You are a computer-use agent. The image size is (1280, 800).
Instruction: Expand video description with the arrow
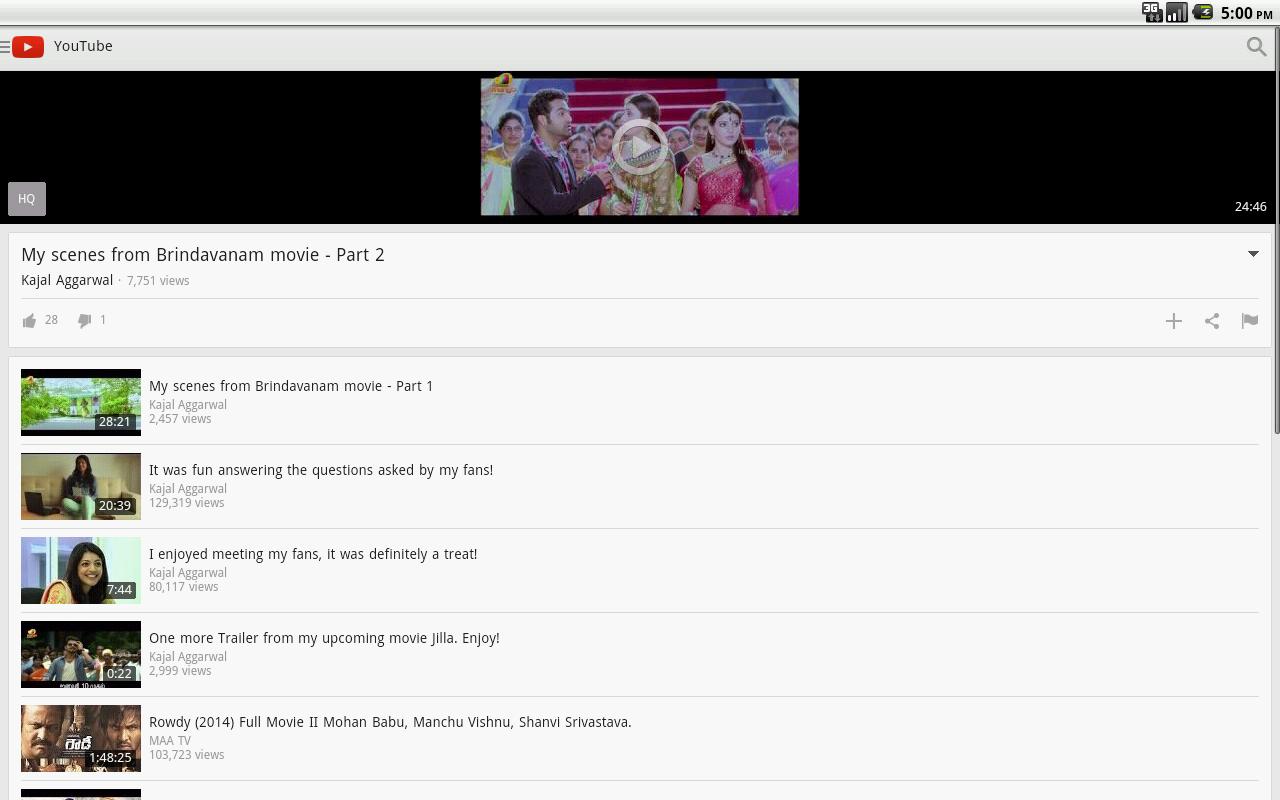point(1253,254)
